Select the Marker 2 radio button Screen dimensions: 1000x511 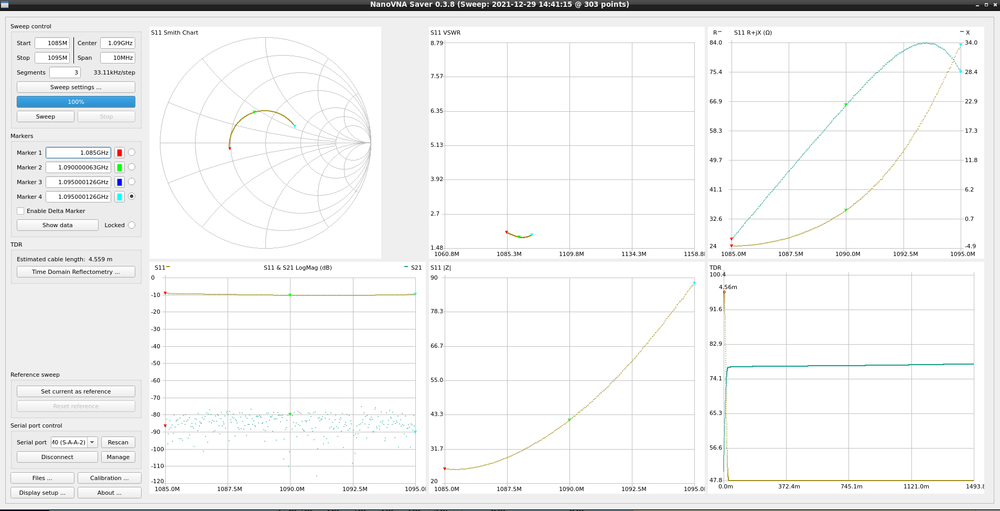point(132,167)
